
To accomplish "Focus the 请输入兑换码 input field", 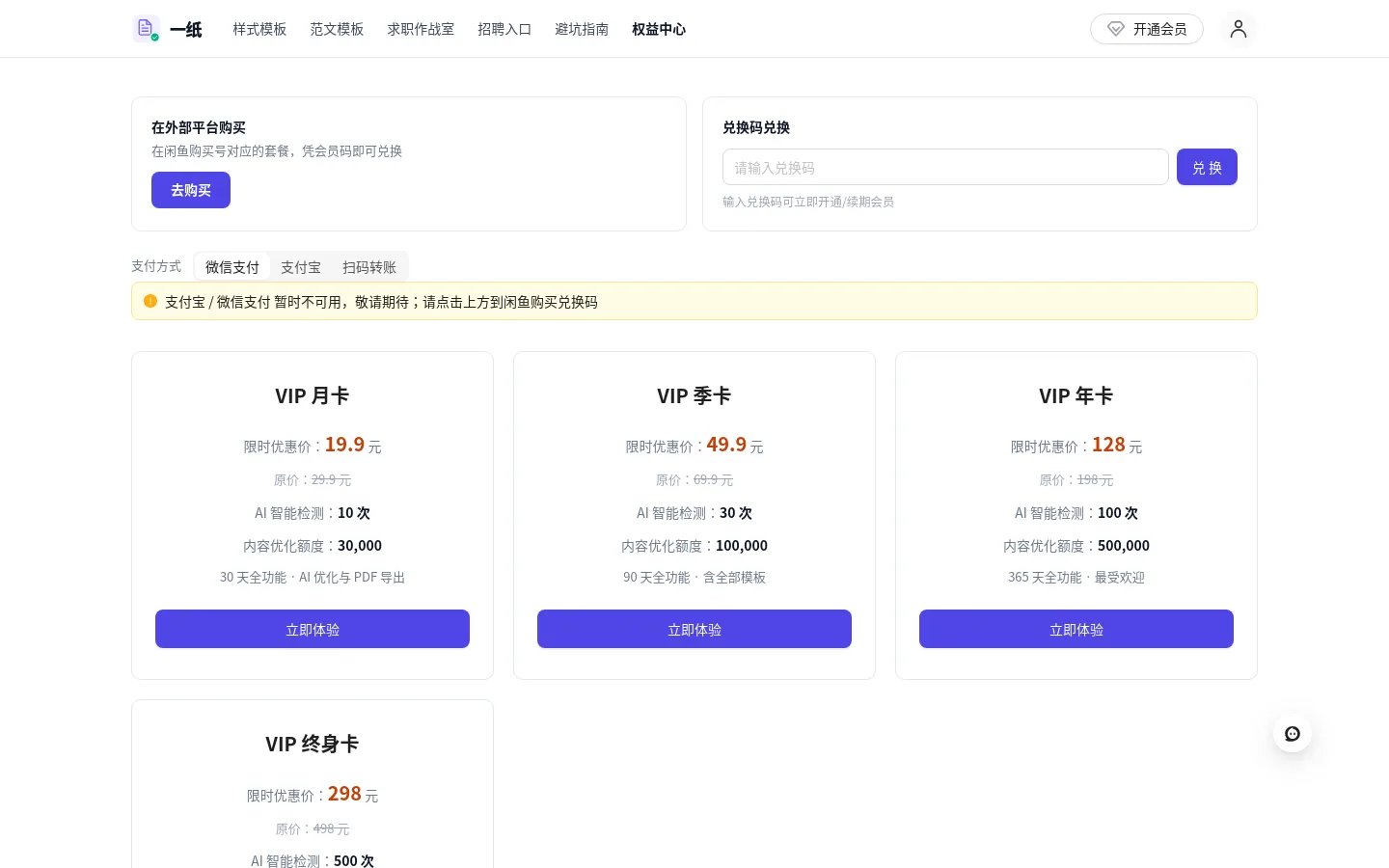I will pos(945,167).
